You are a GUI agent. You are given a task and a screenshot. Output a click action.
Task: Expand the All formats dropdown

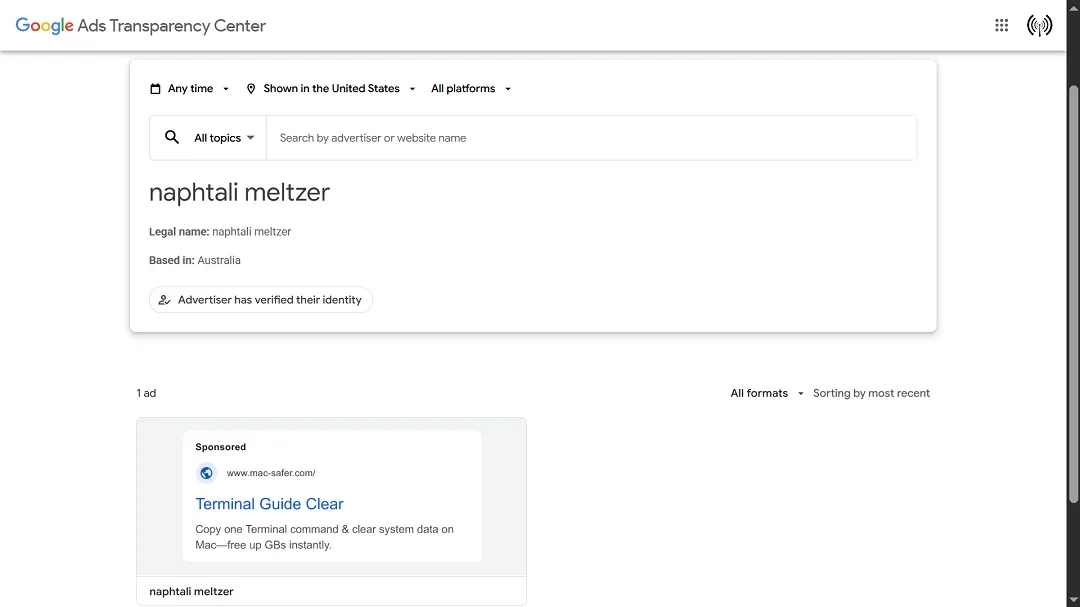pos(767,393)
